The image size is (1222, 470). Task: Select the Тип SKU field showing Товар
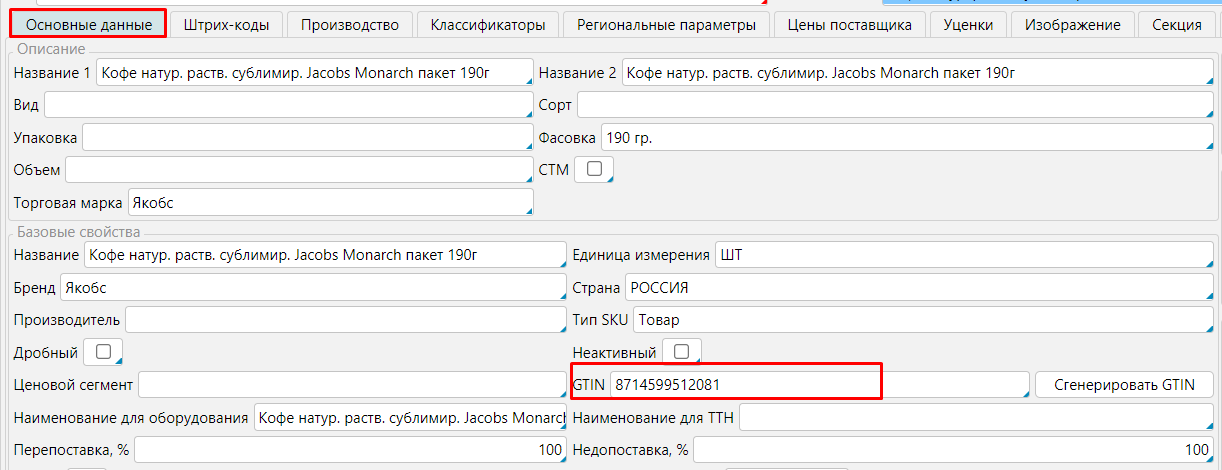tap(922, 320)
